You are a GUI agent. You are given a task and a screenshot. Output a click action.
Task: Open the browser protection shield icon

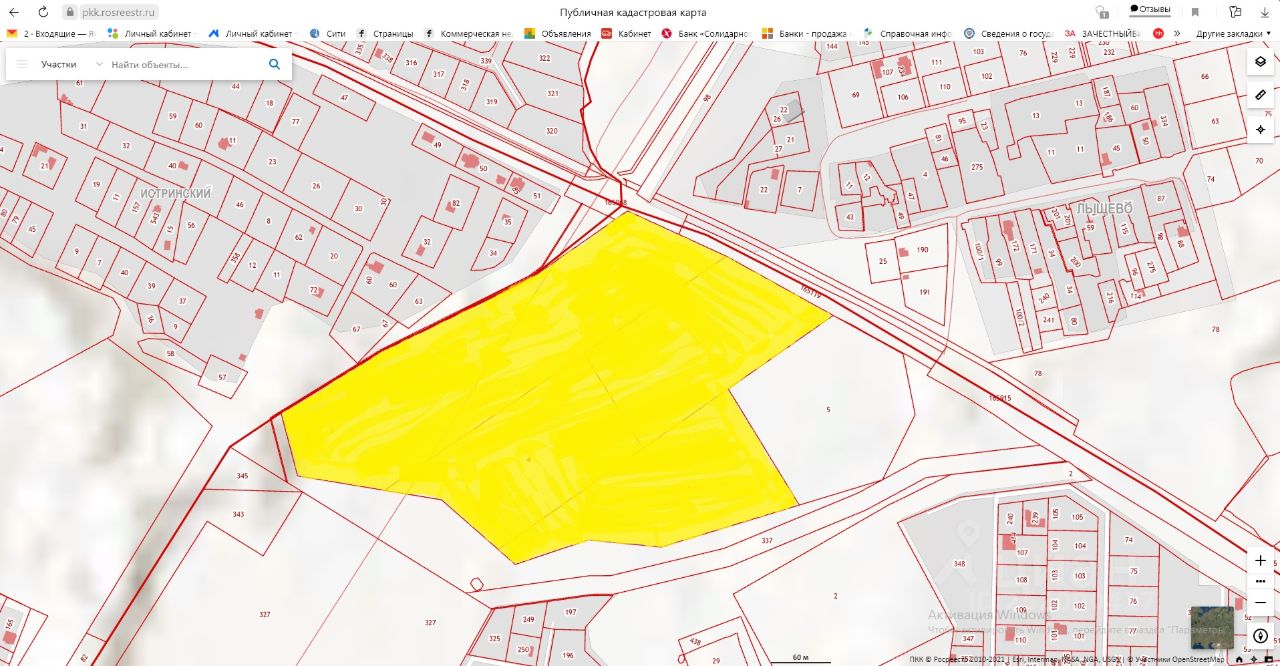(1101, 12)
